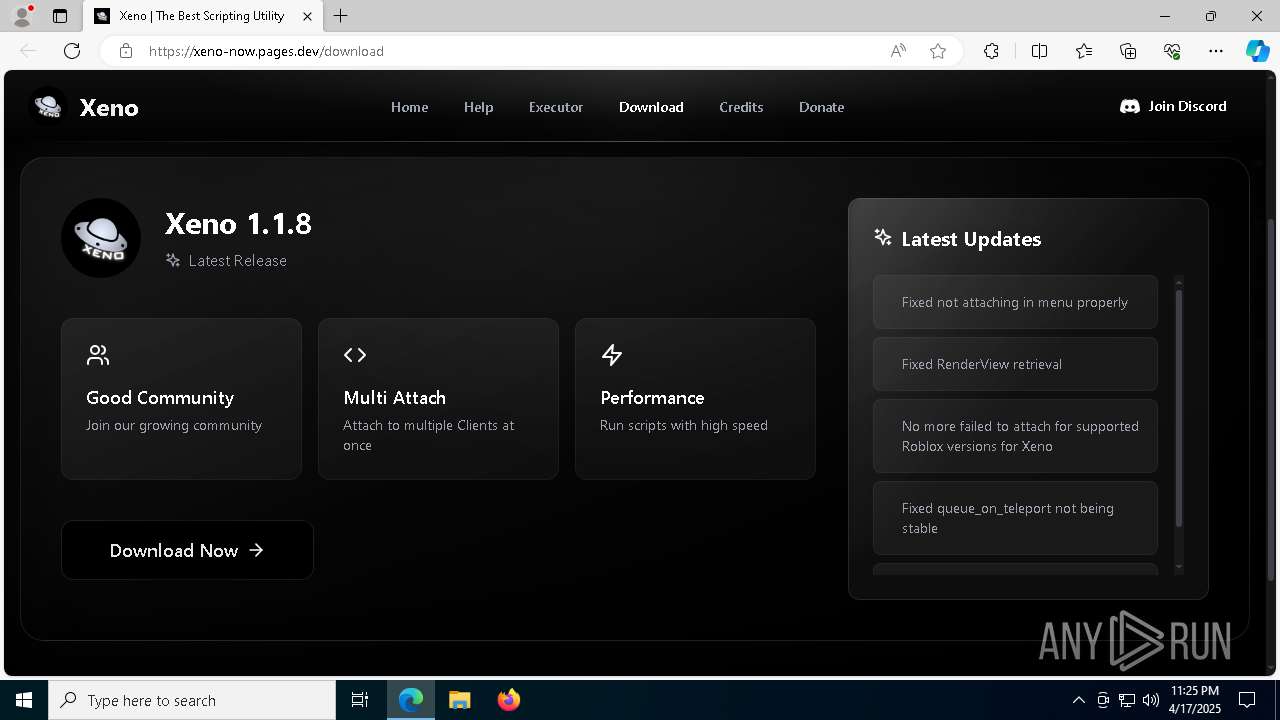Close the Xeno browser tab
Viewport: 1280px width, 720px height.
[x=308, y=16]
